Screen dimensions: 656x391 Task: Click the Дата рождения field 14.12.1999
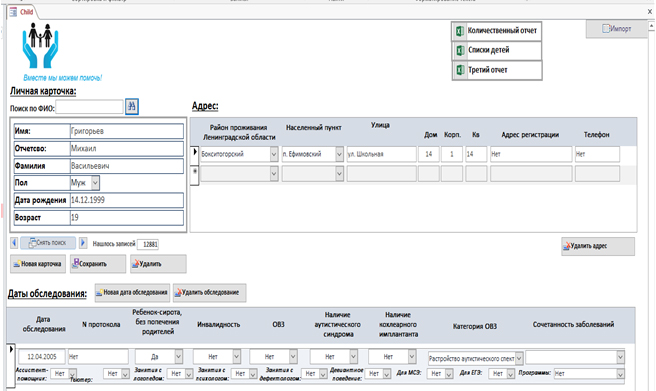click(127, 200)
